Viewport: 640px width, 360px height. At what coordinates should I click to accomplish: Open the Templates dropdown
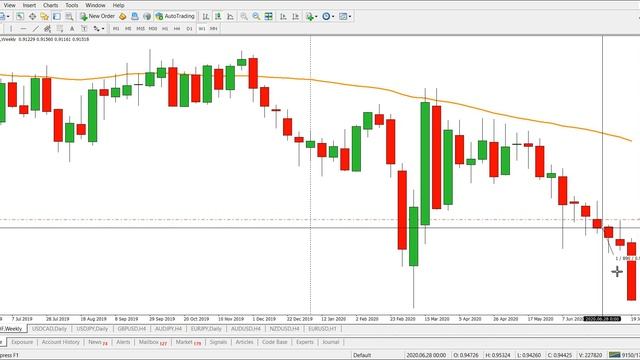point(345,16)
